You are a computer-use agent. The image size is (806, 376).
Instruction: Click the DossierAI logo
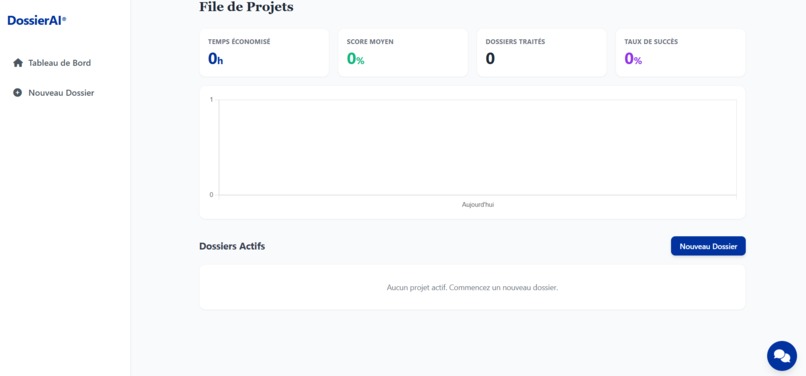point(36,21)
